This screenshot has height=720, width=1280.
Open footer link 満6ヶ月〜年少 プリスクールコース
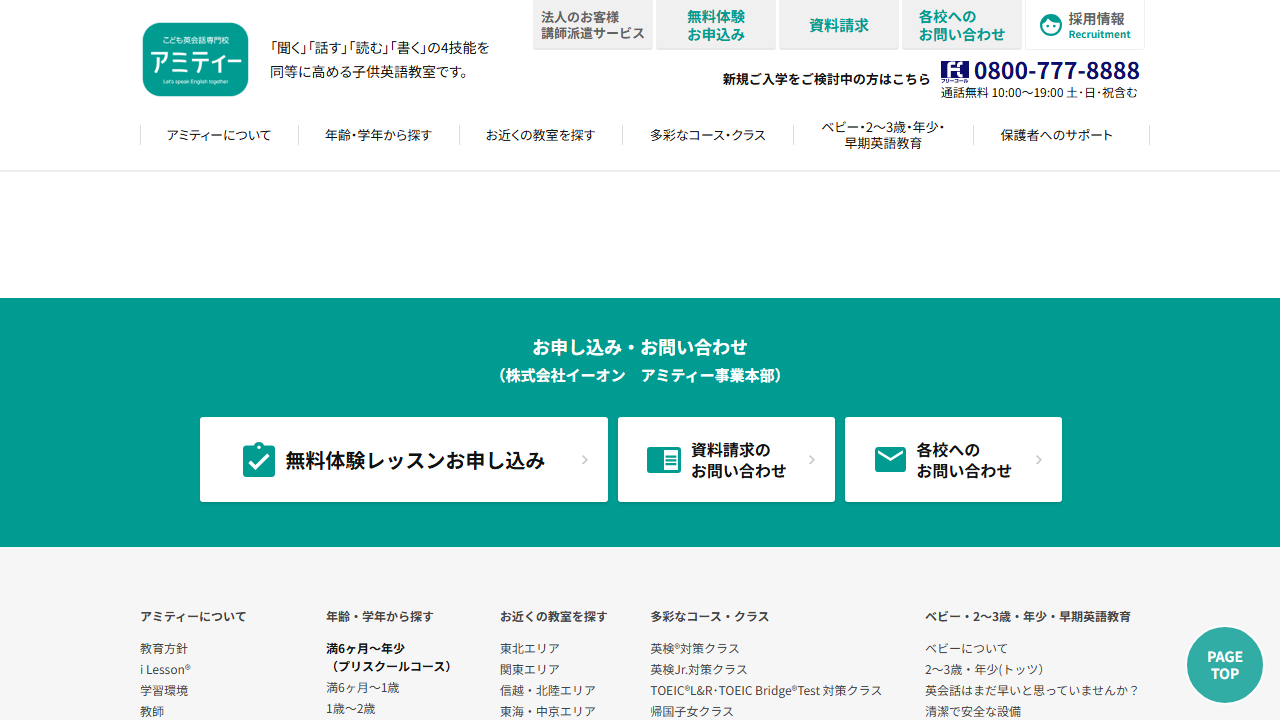tap(389, 657)
